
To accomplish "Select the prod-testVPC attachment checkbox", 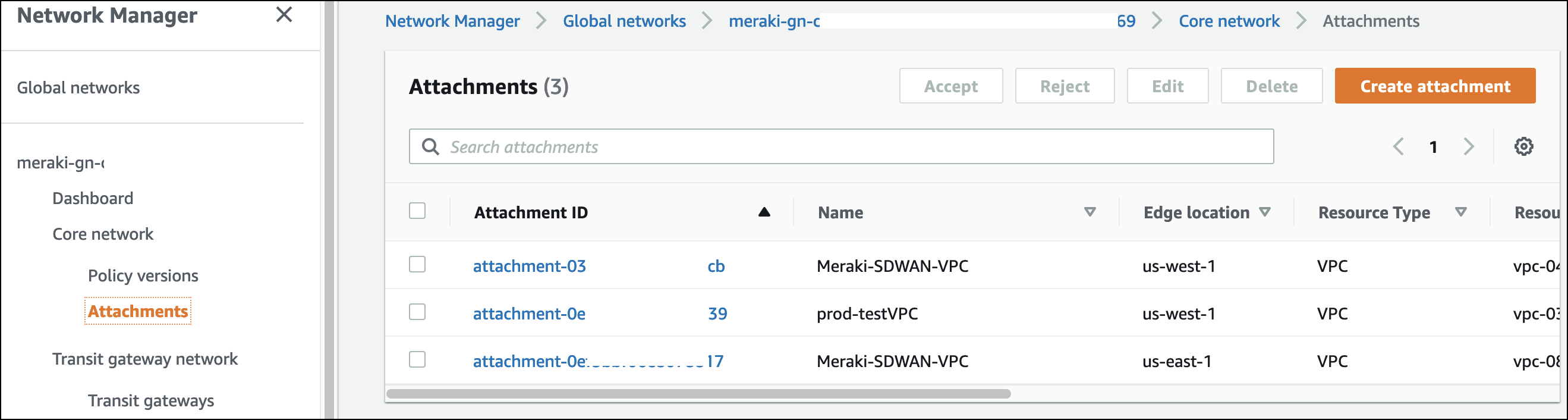I will 417,312.
